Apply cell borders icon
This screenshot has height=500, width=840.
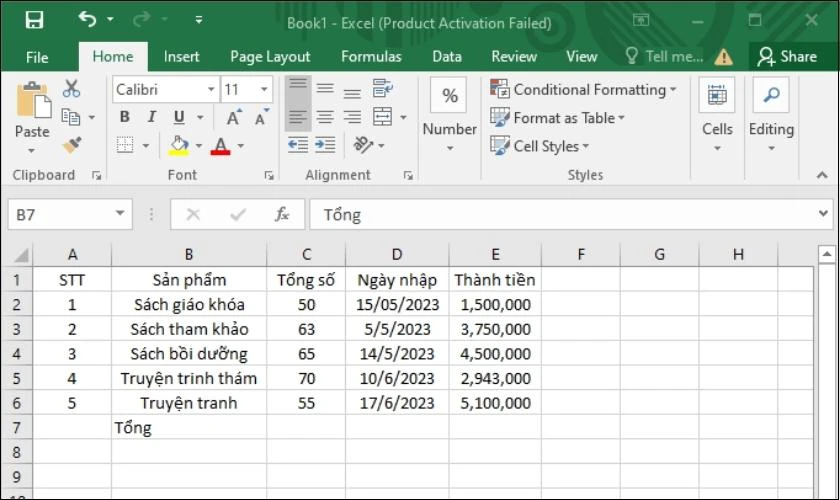click(x=125, y=145)
